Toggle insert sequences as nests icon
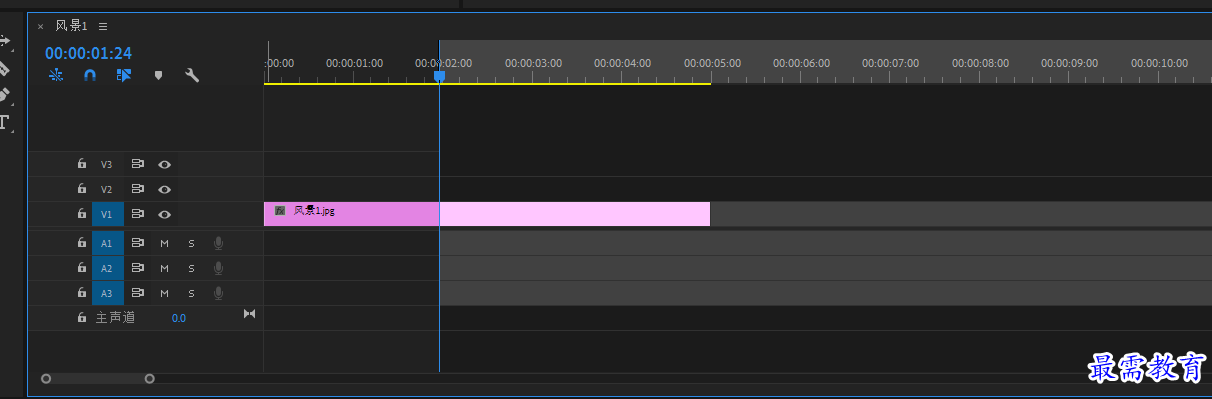This screenshot has width=1212, height=399. pos(56,75)
